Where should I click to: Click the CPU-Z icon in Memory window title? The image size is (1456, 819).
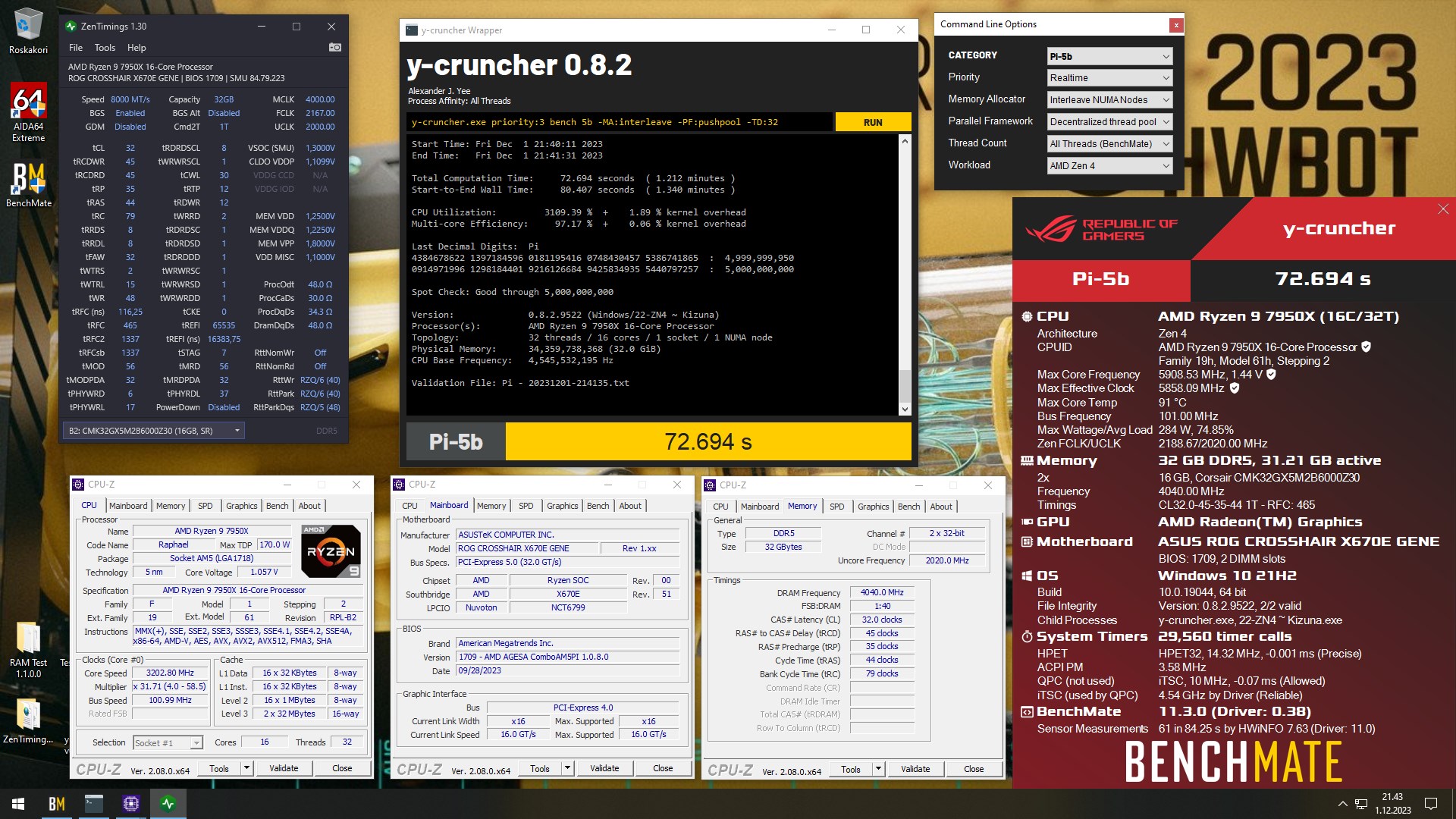click(x=711, y=485)
